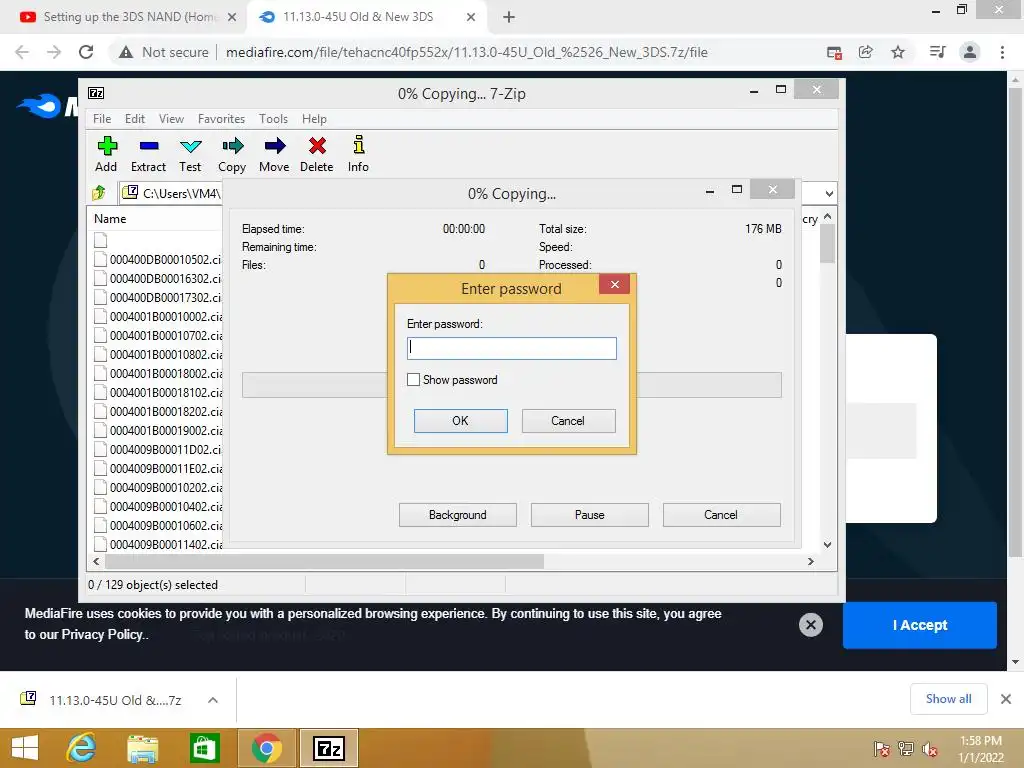
Task: Open the Help menu in 7-Zip
Action: click(314, 119)
